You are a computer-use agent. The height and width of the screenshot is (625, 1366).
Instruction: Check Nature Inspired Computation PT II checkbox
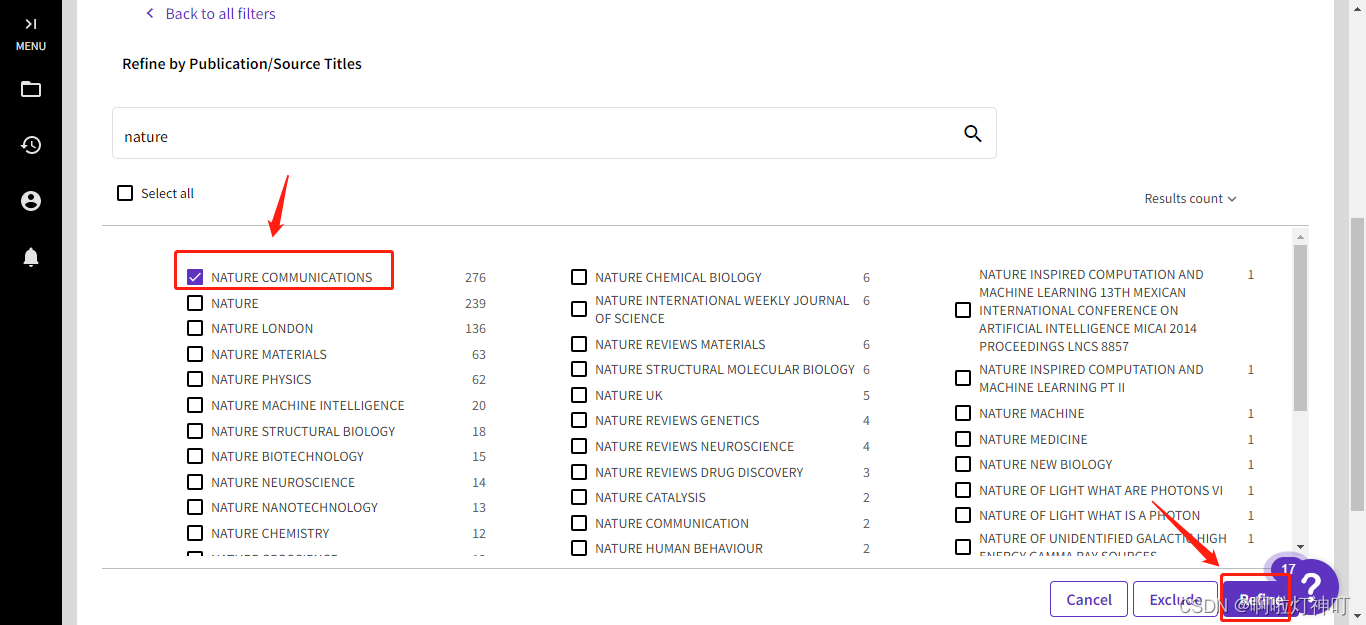[963, 378]
